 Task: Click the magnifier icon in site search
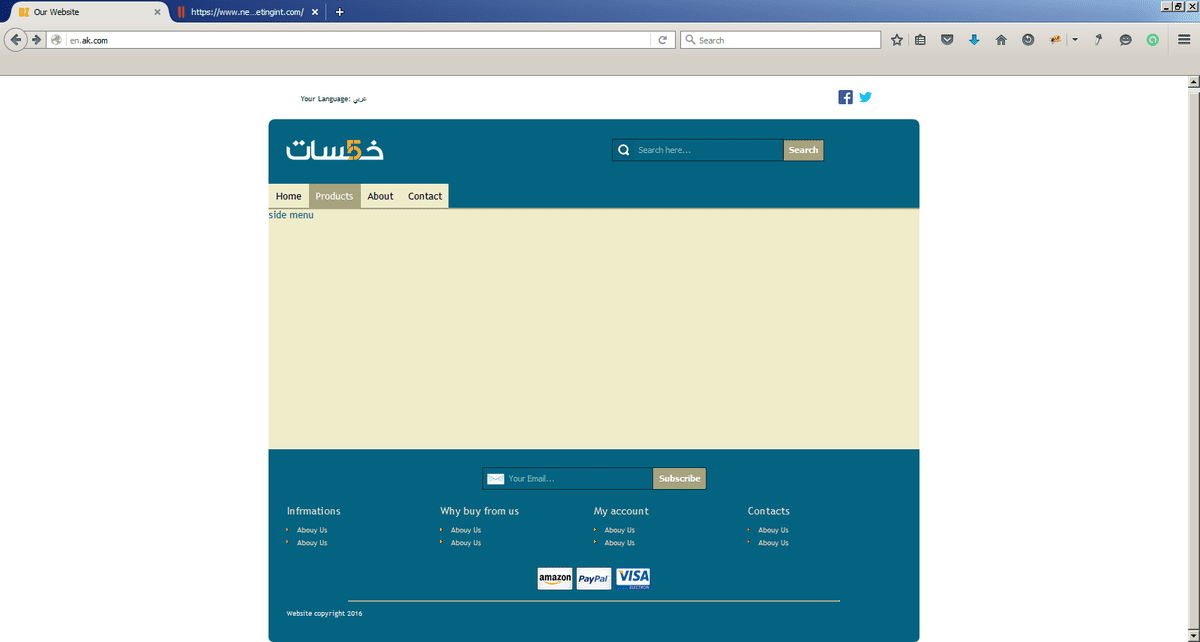(x=624, y=150)
